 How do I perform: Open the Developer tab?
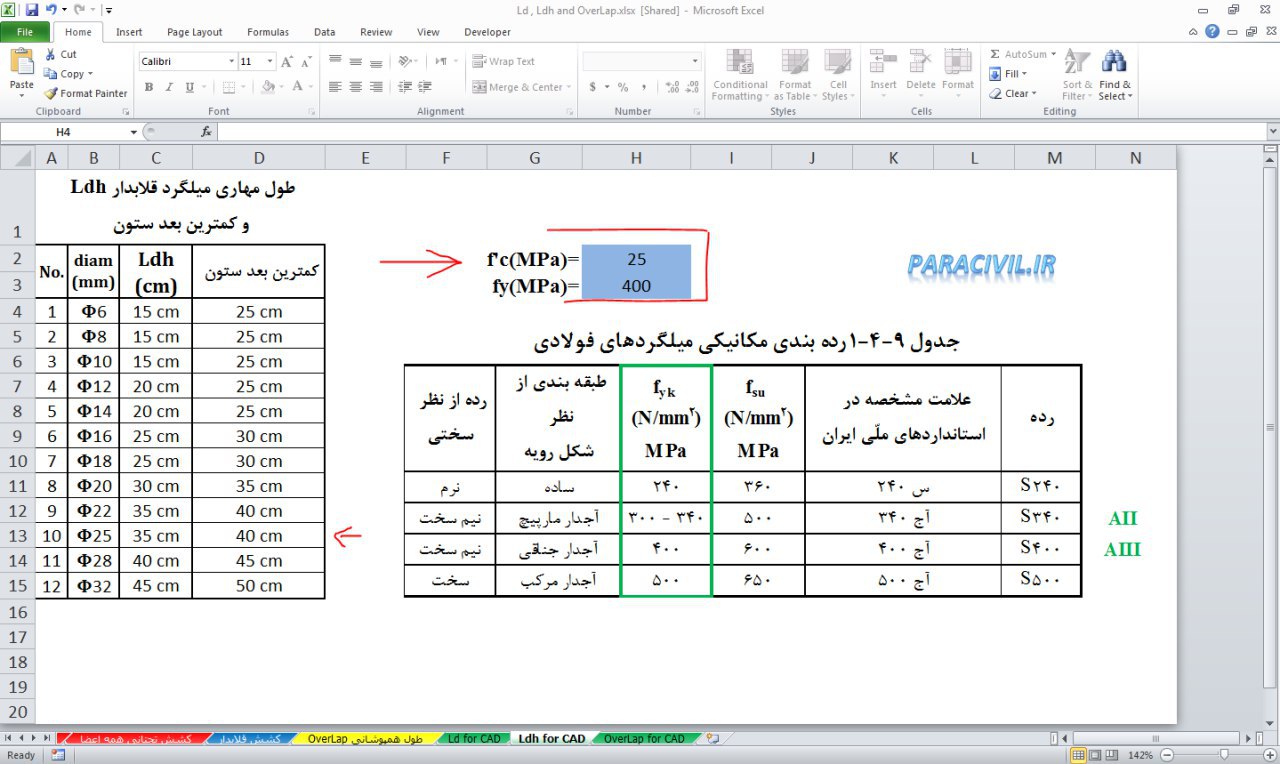coord(488,32)
